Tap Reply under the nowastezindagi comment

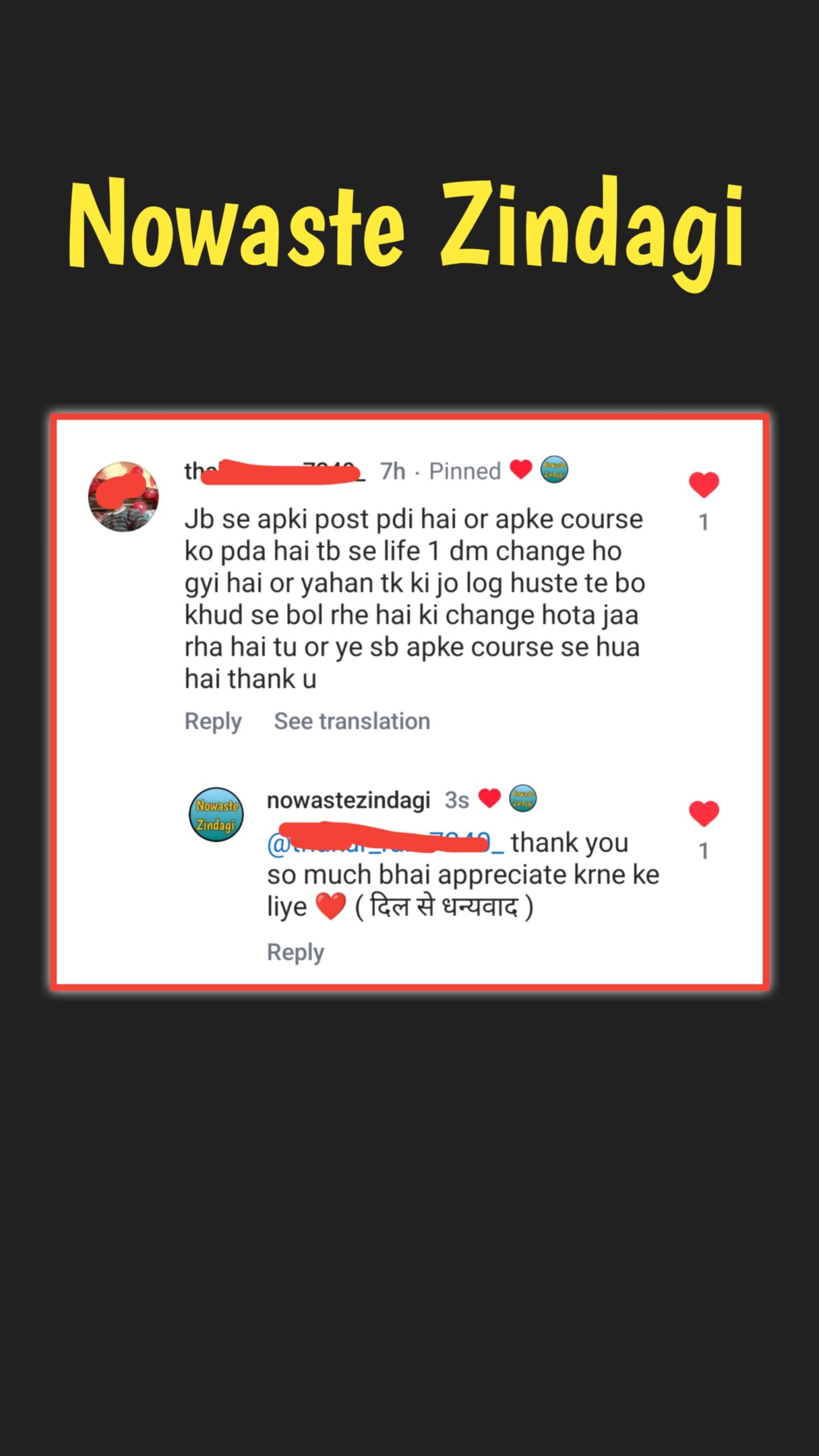pyautogui.click(x=296, y=952)
